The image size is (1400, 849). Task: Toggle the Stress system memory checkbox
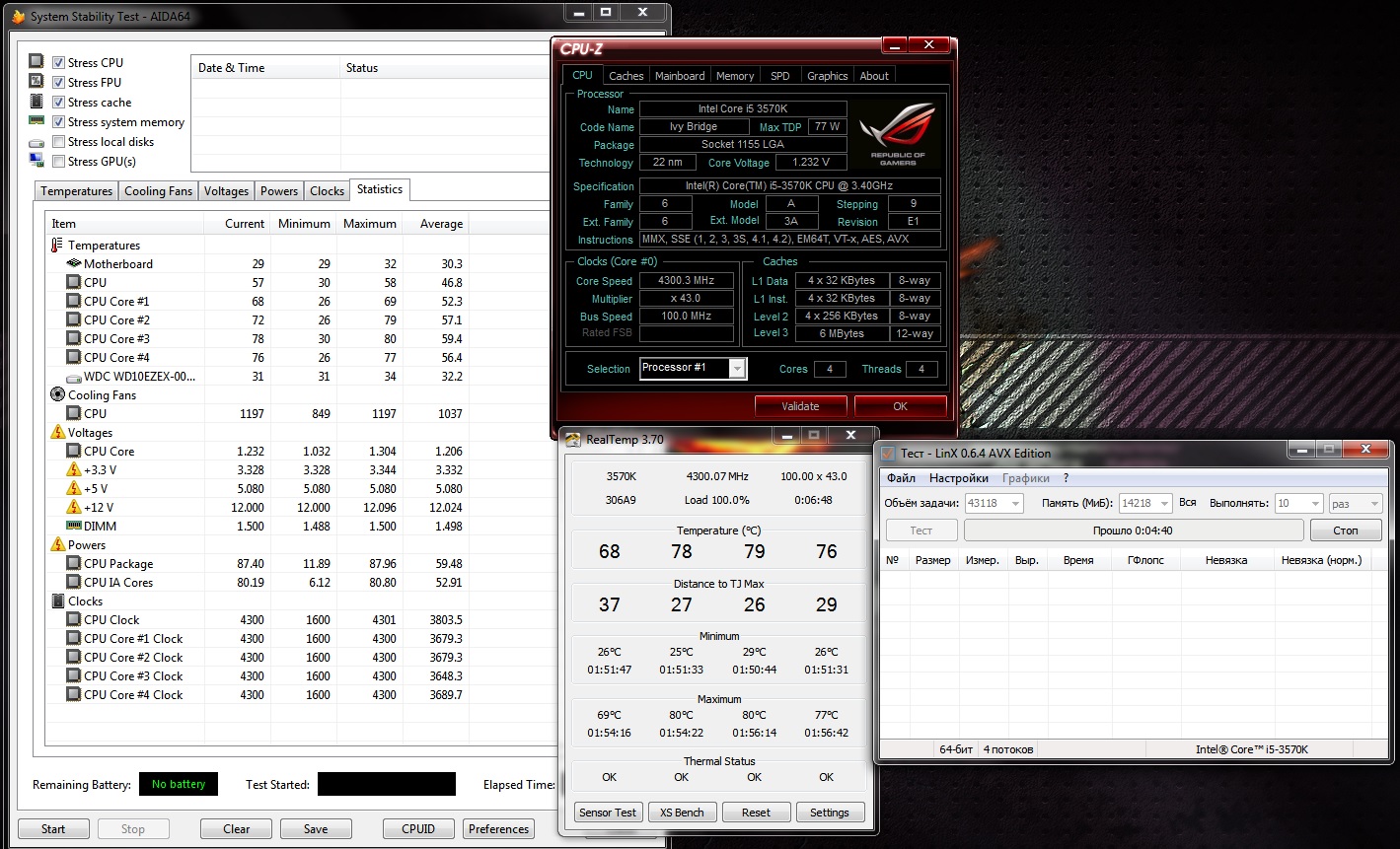tap(59, 121)
